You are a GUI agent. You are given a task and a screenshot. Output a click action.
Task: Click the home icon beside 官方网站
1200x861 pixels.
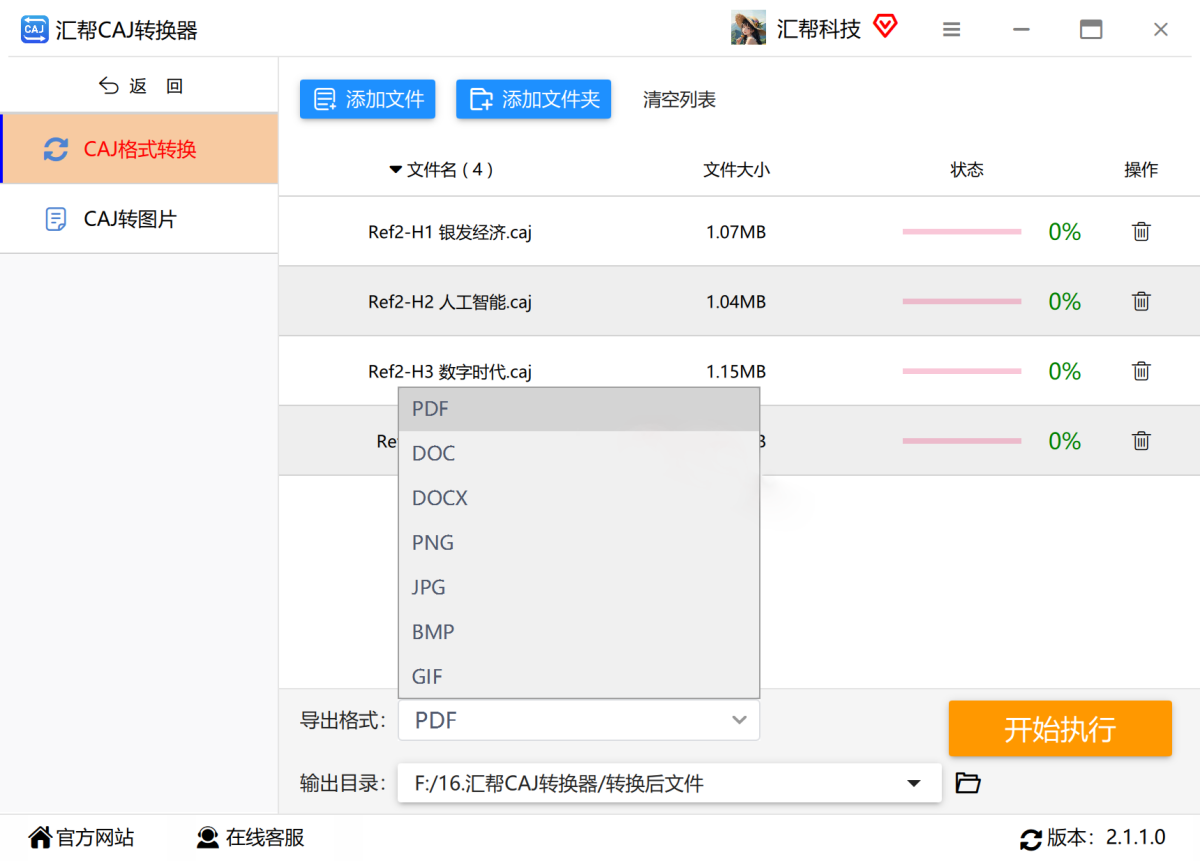coord(39,837)
